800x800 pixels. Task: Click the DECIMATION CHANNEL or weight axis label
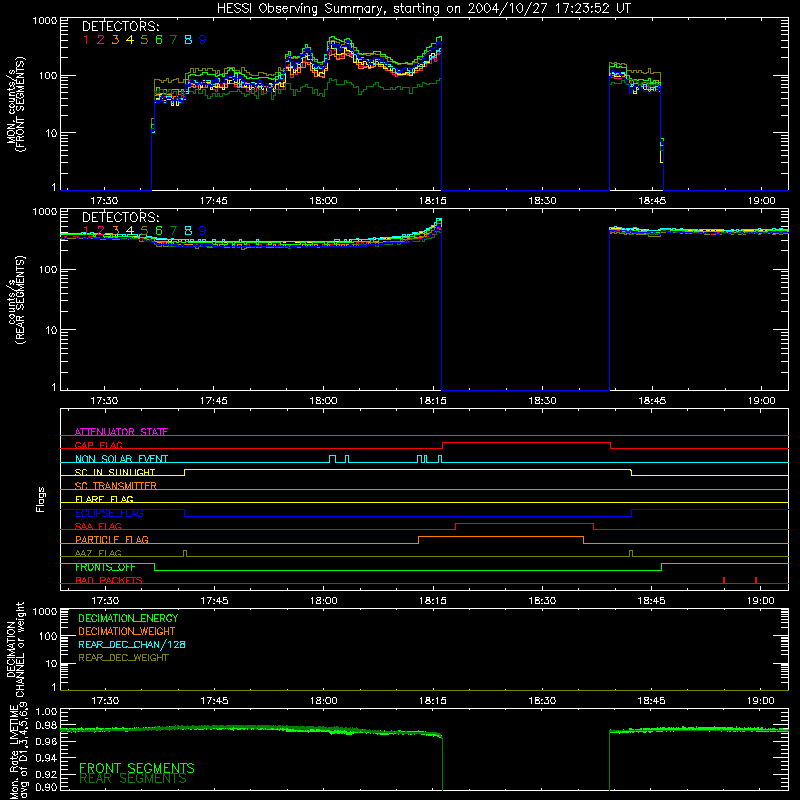pyautogui.click(x=16, y=649)
